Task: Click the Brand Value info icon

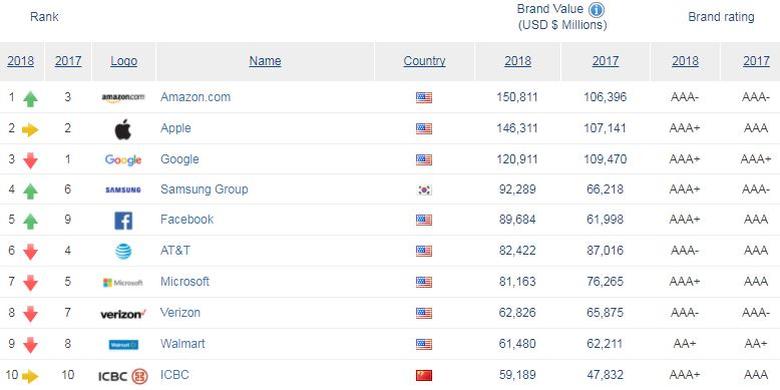Action: click(x=596, y=9)
